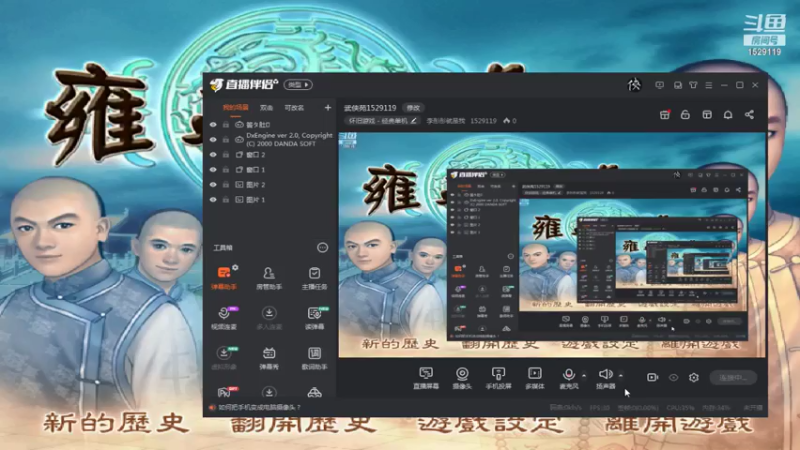Viewport: 800px width, 450px height.
Task: Open the 视频连麦 video co-stream tool
Action: (223, 318)
